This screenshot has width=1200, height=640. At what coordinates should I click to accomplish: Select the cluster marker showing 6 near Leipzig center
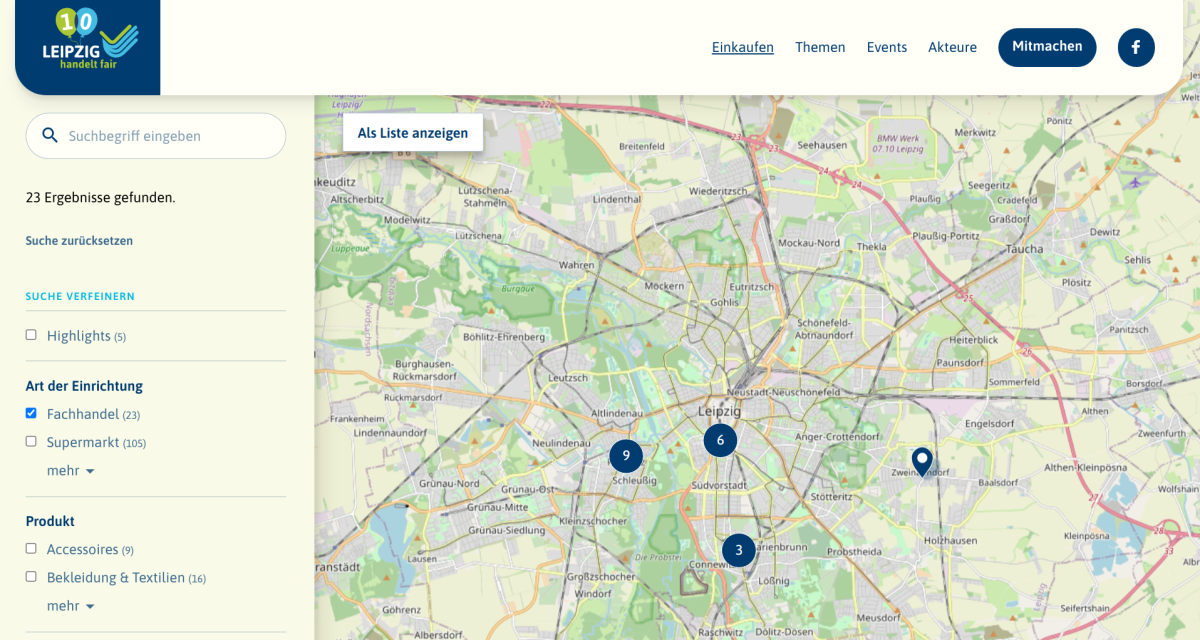[720, 440]
